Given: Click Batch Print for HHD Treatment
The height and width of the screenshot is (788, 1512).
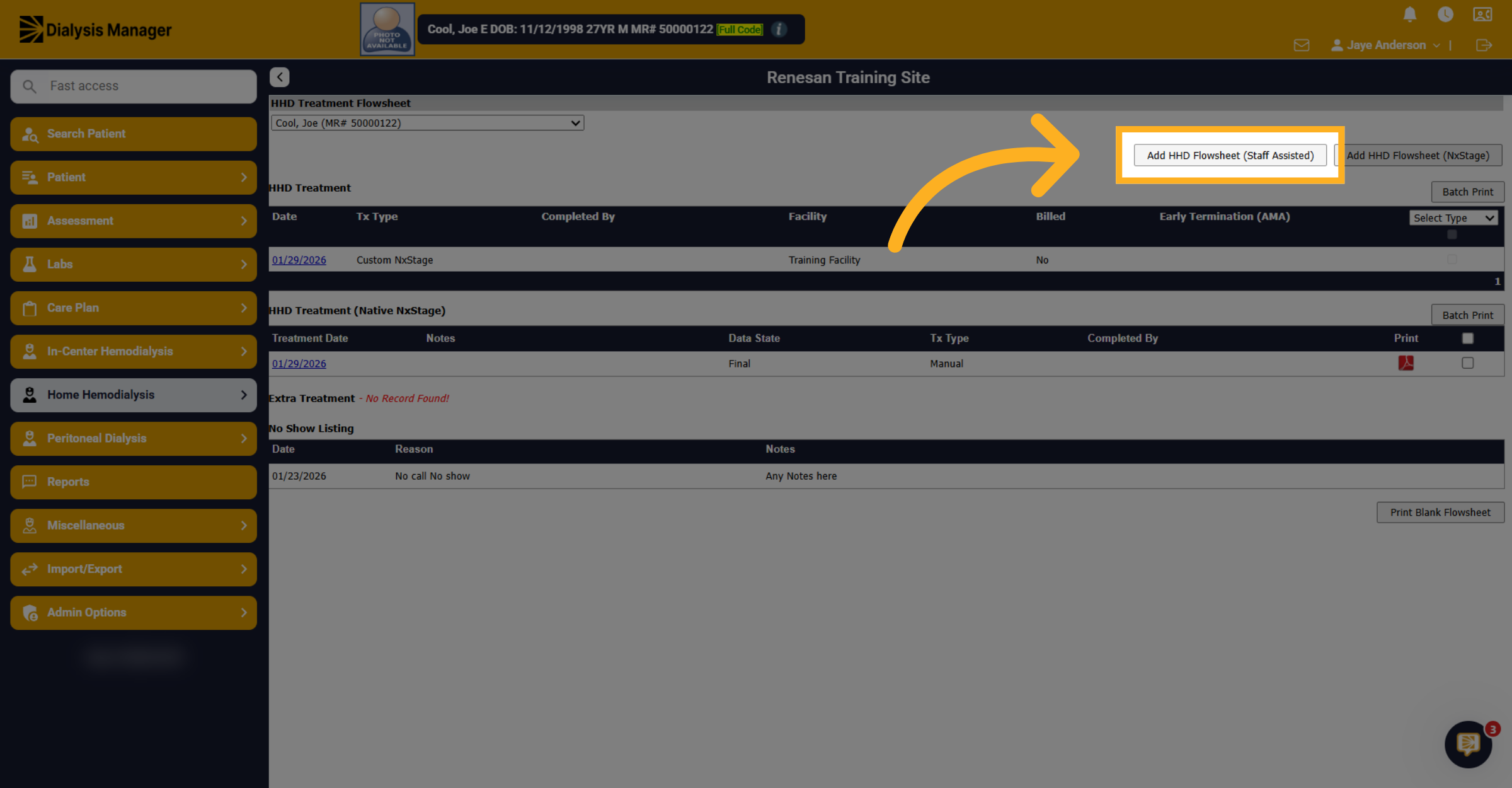Looking at the screenshot, I should (1468, 192).
